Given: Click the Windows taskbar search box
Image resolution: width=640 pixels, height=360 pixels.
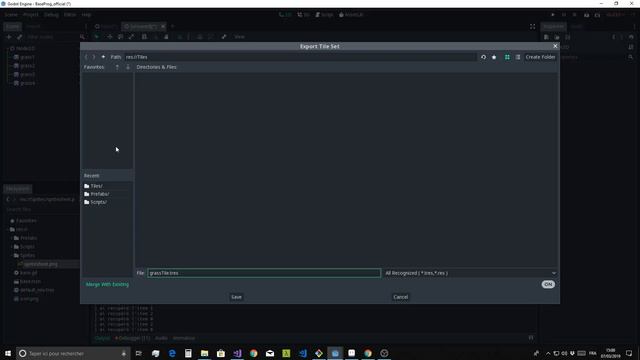Looking at the screenshot, I should point(73,353).
